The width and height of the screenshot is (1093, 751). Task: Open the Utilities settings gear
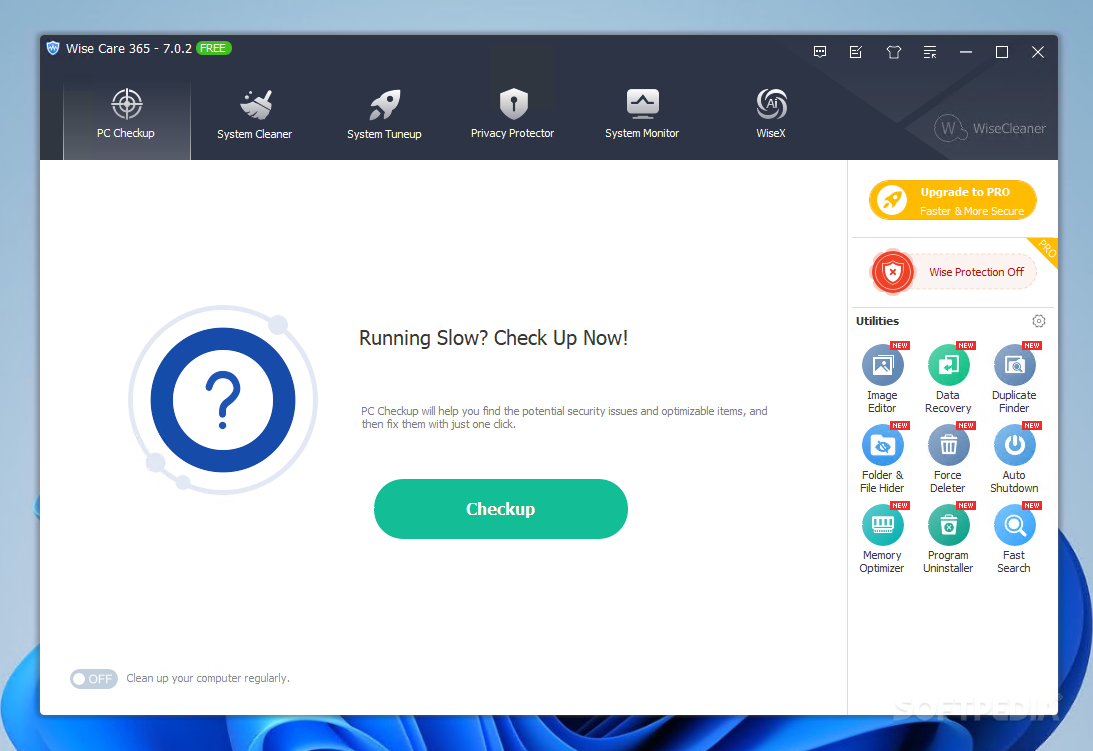tap(1039, 321)
